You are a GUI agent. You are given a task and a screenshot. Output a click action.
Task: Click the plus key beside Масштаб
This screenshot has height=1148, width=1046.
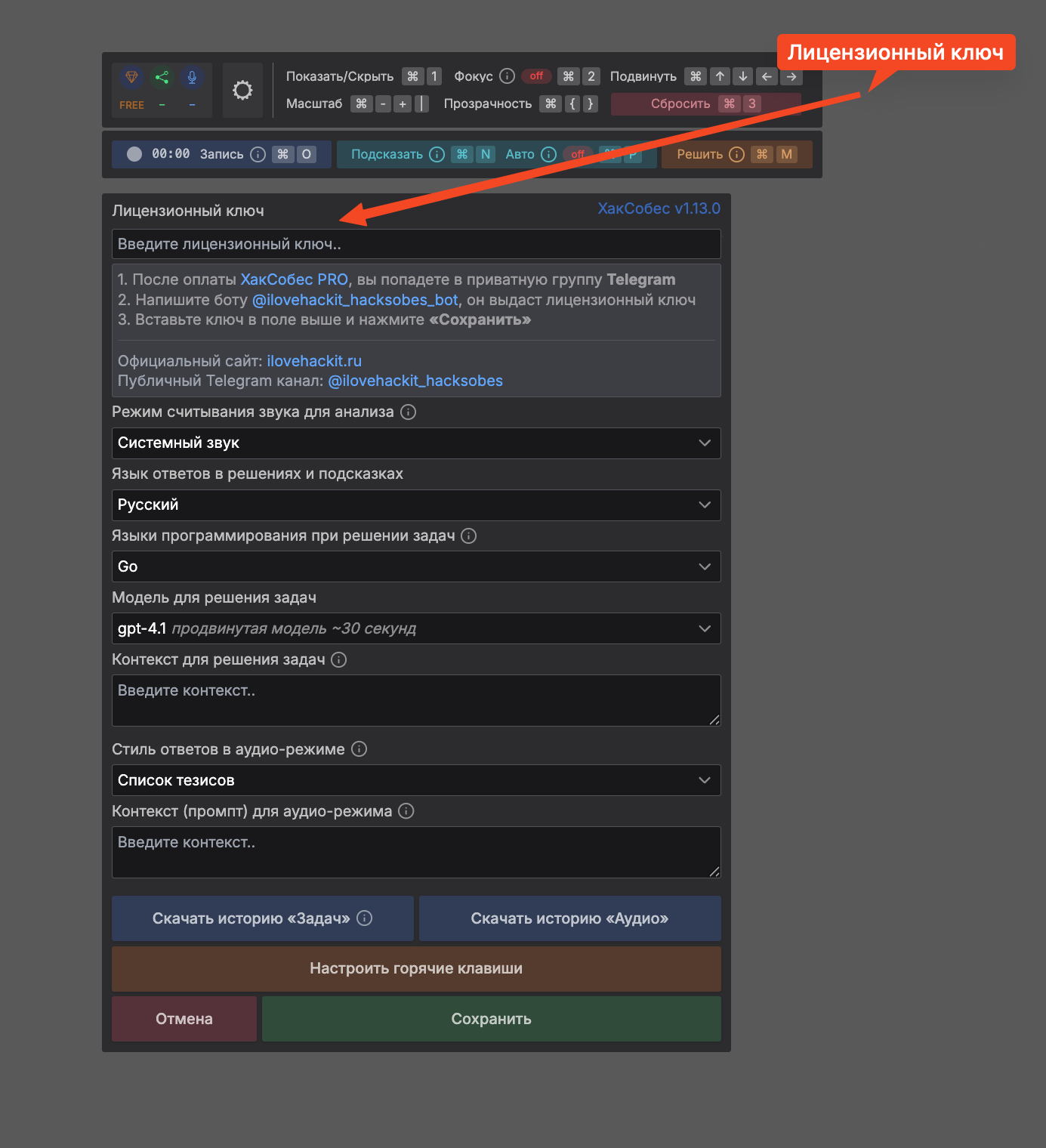click(x=403, y=103)
